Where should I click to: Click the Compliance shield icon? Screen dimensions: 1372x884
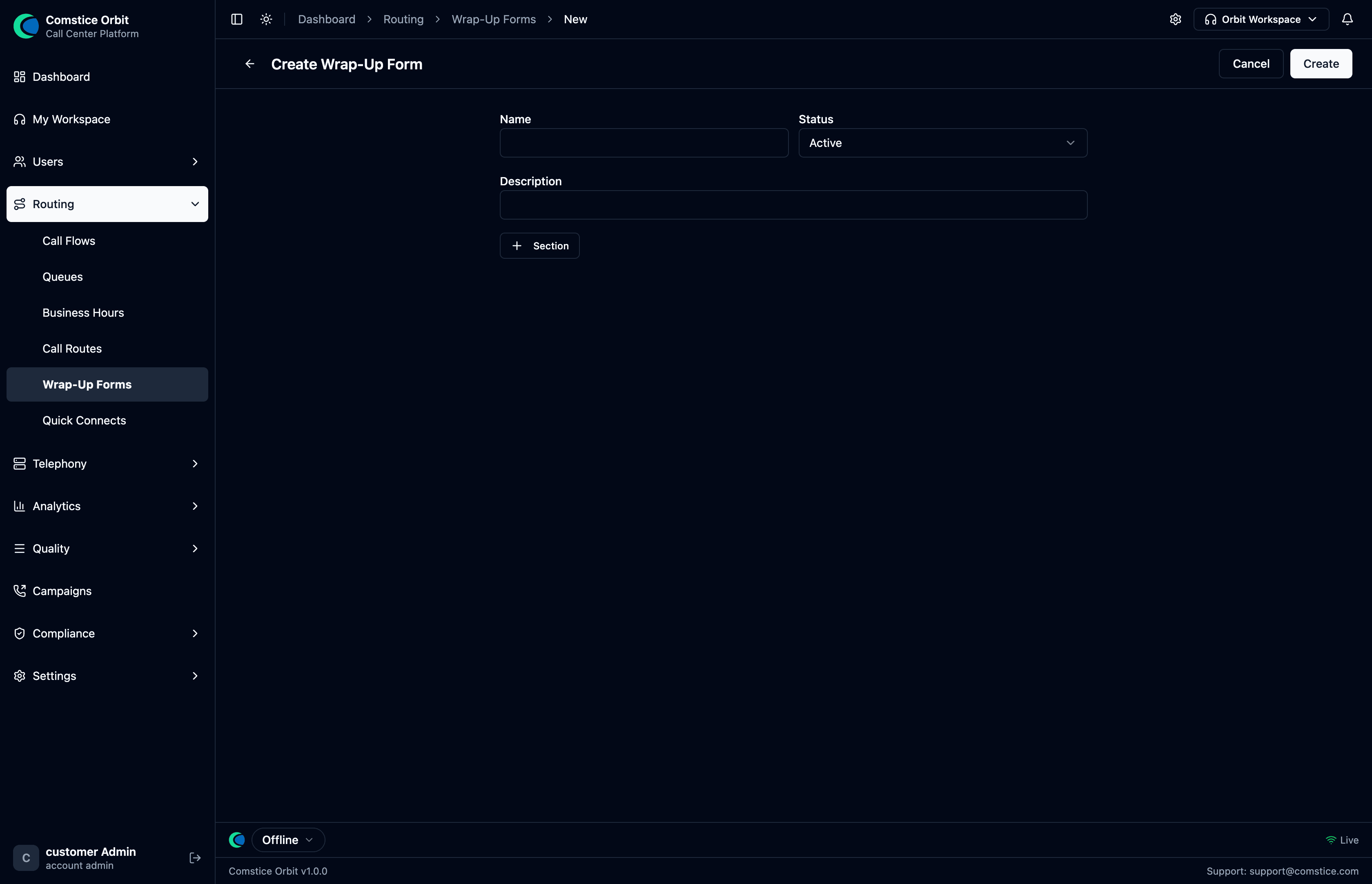(x=20, y=634)
